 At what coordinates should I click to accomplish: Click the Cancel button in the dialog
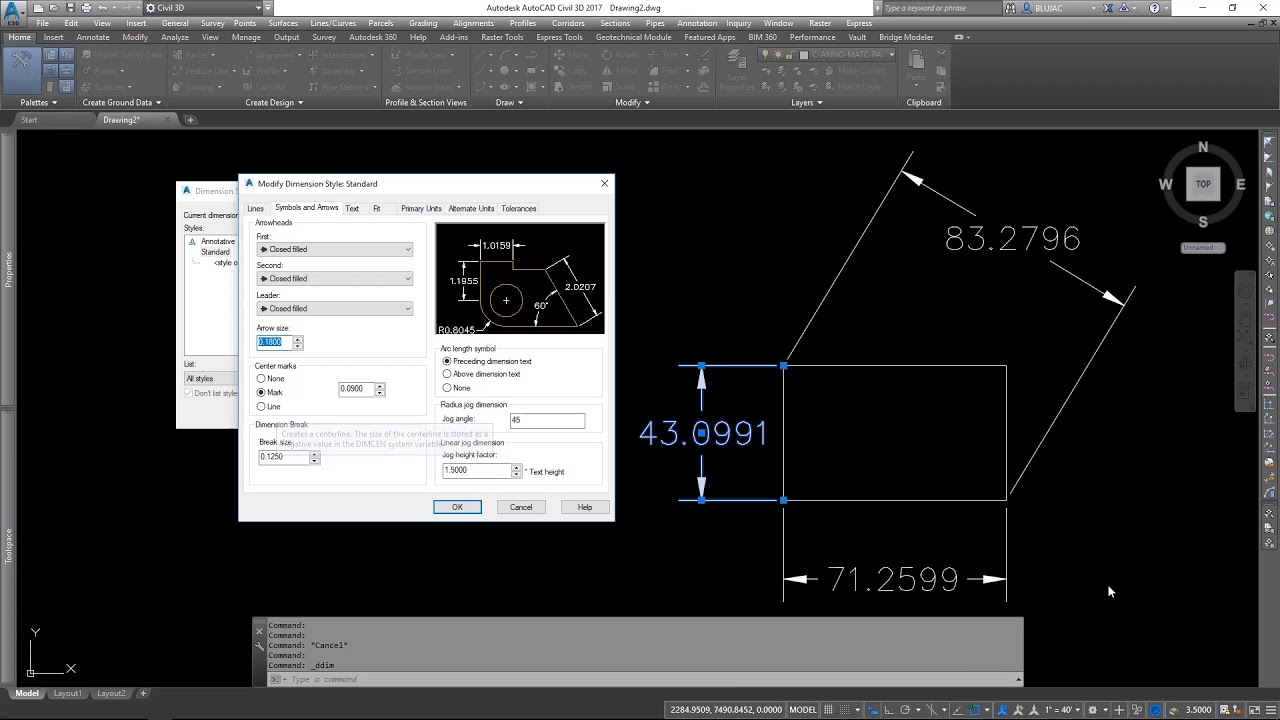point(521,507)
